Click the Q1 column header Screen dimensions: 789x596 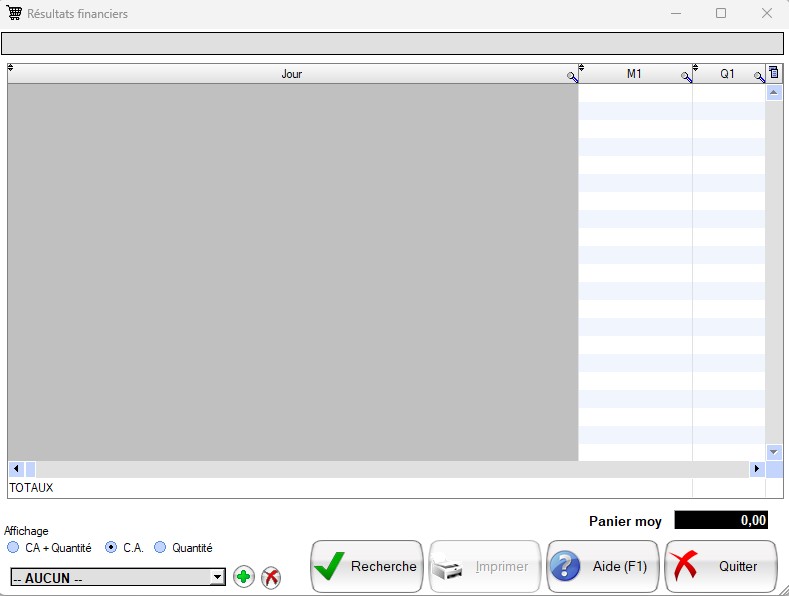pos(727,74)
